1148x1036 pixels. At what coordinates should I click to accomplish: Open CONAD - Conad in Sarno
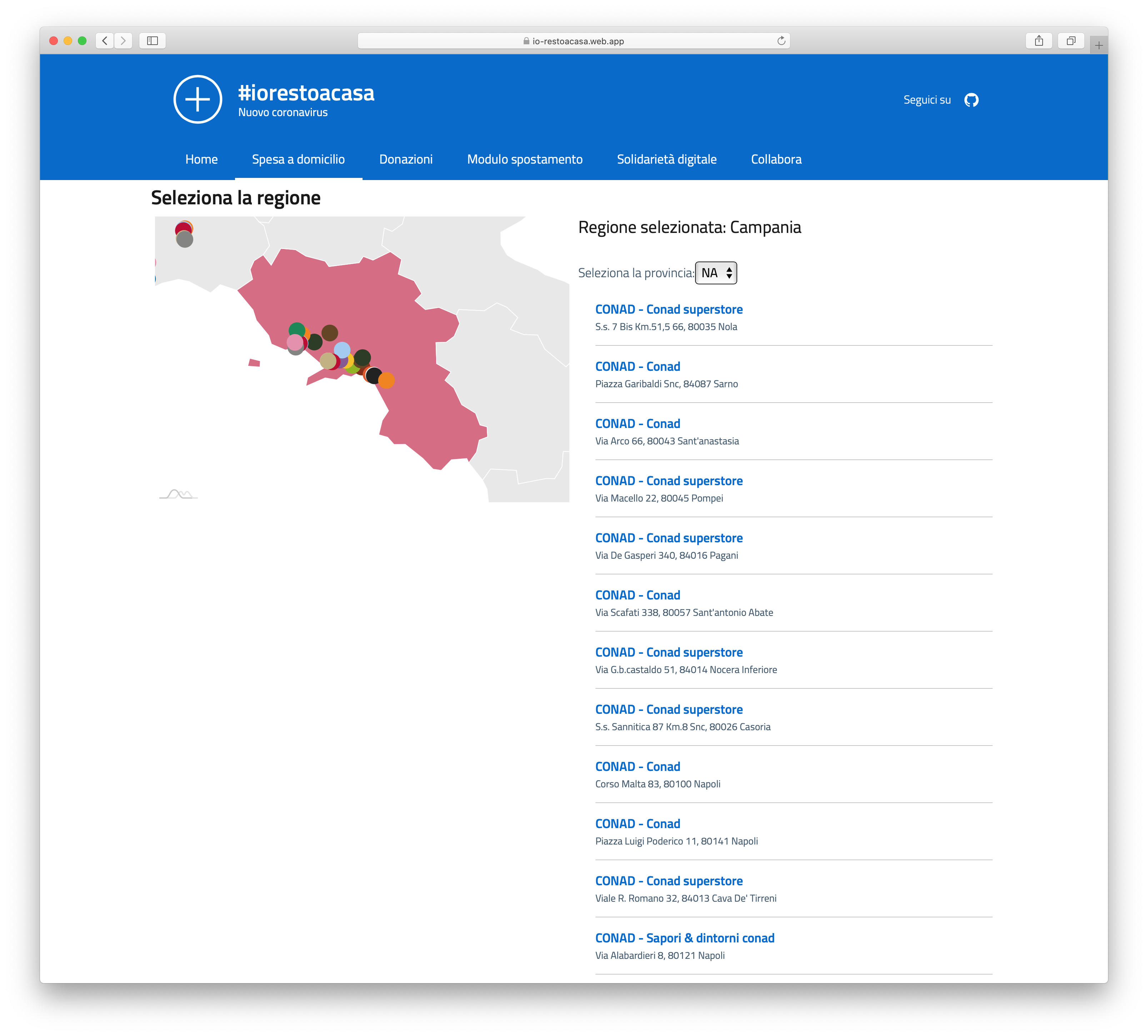pyautogui.click(x=638, y=366)
